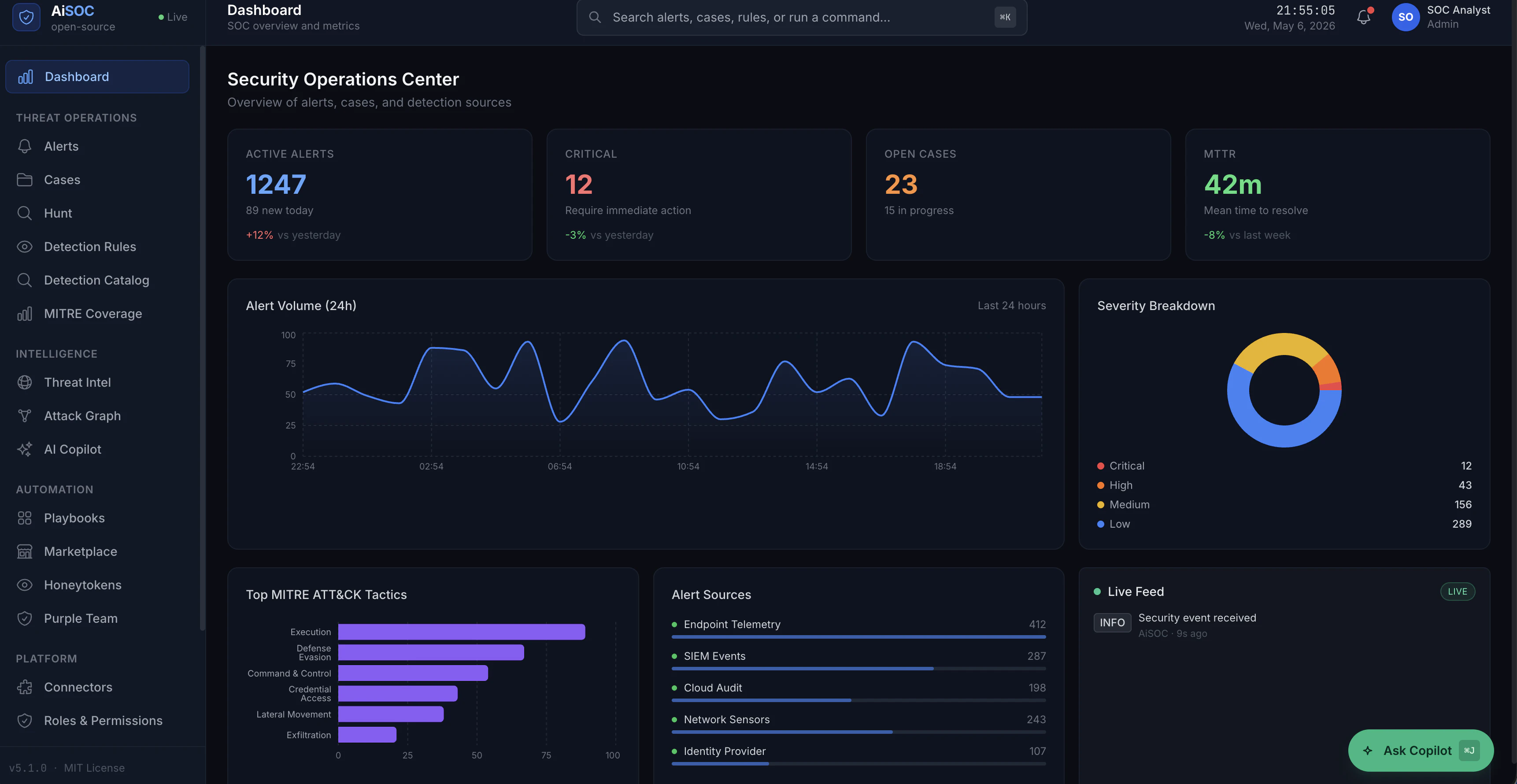Click the ⌘K shortcut badge in search
This screenshot has width=1517, height=784.
pyautogui.click(x=1005, y=17)
